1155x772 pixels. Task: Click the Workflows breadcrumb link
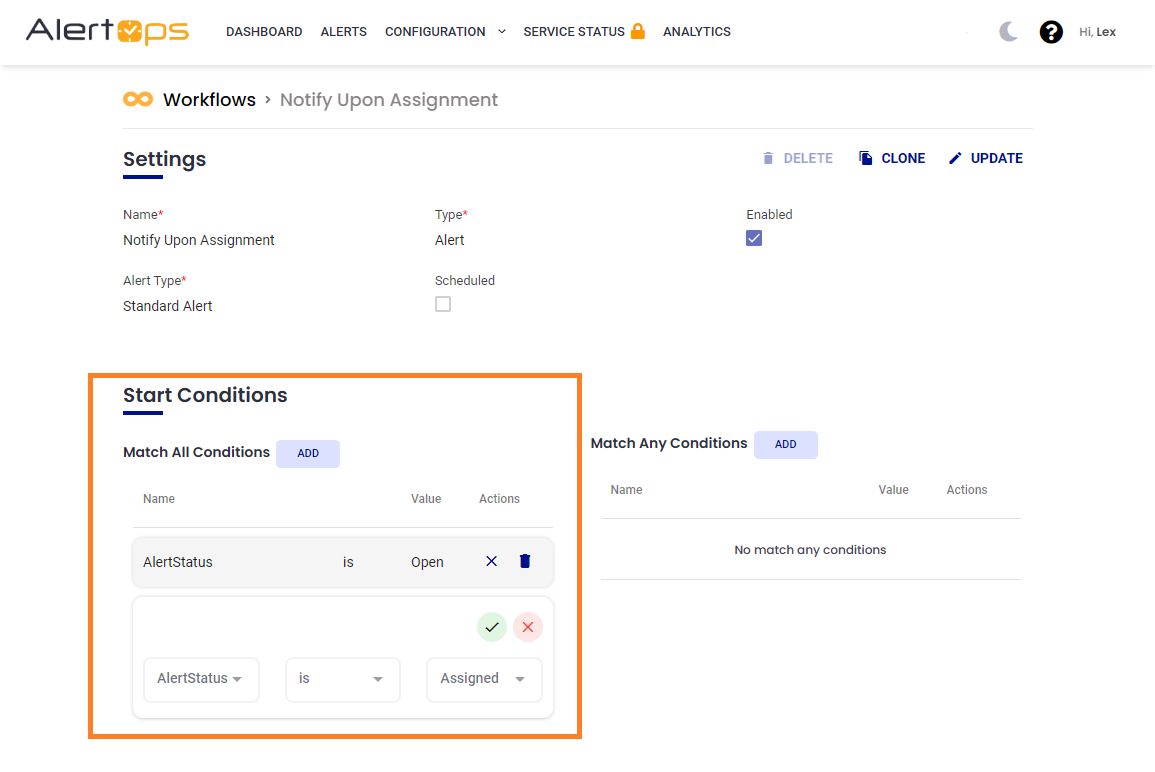(209, 100)
